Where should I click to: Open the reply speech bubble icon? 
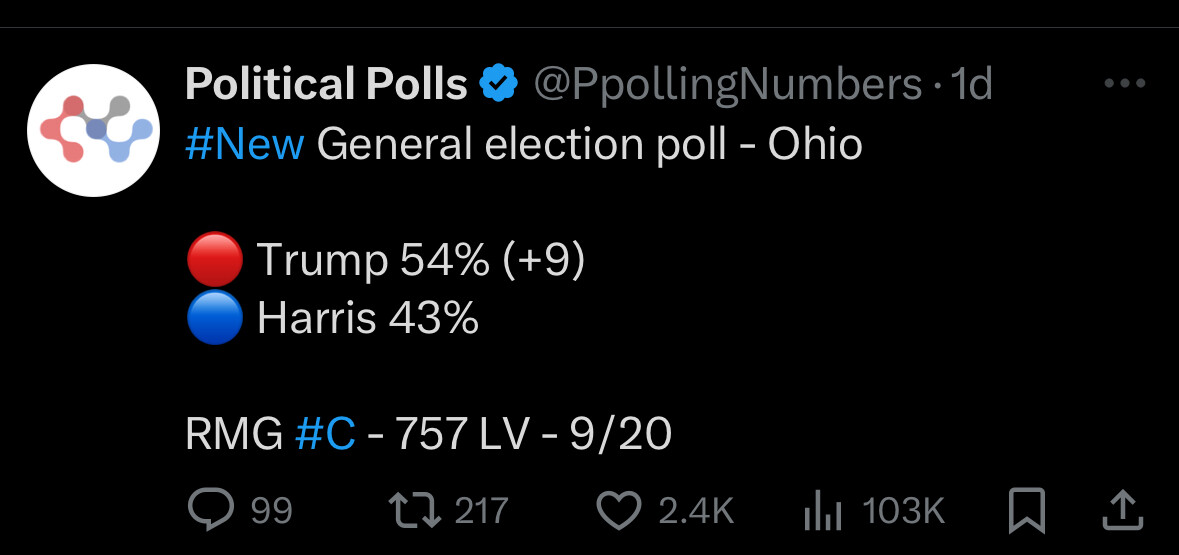point(212,511)
